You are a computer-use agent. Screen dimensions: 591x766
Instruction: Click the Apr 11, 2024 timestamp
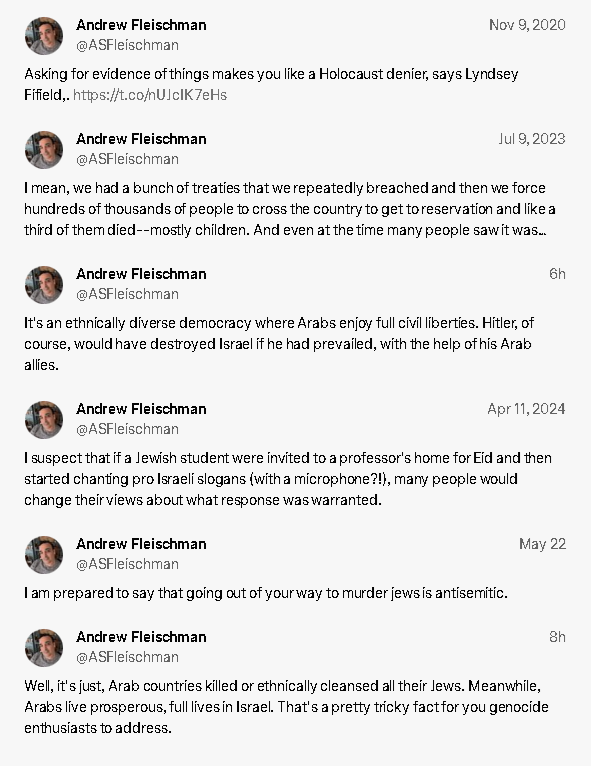[x=526, y=409]
